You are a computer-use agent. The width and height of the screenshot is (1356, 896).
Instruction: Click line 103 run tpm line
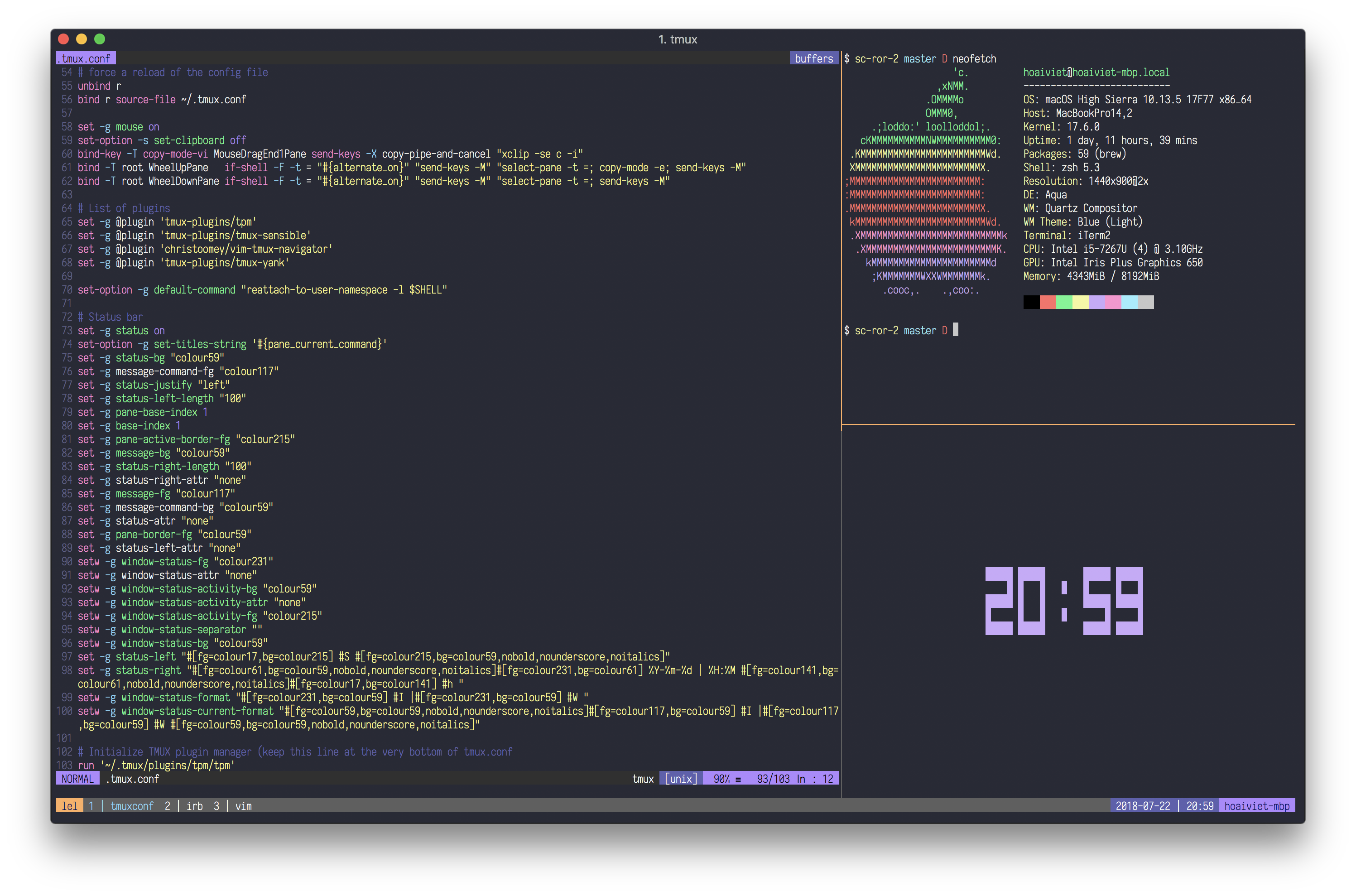[156, 765]
